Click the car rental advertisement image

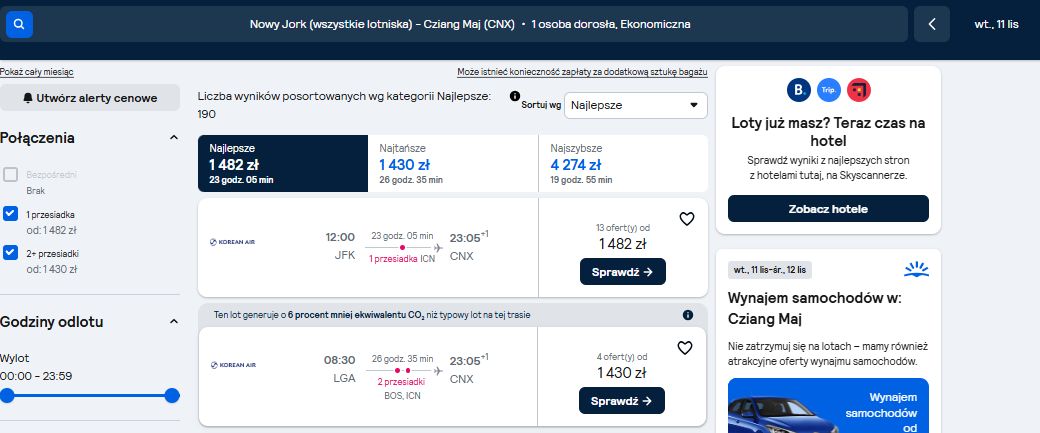click(x=828, y=405)
